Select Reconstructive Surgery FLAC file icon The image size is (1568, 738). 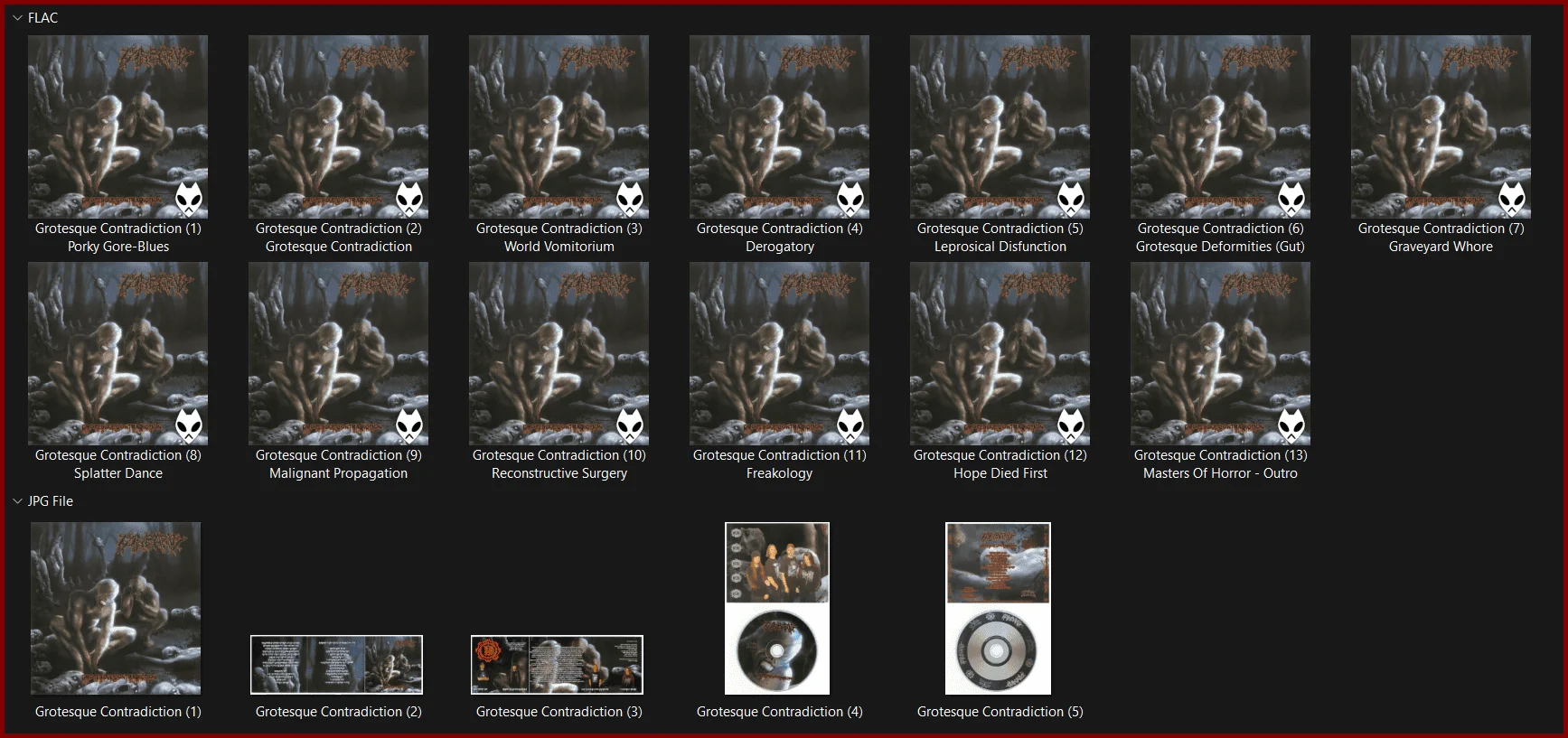pyautogui.click(x=559, y=353)
